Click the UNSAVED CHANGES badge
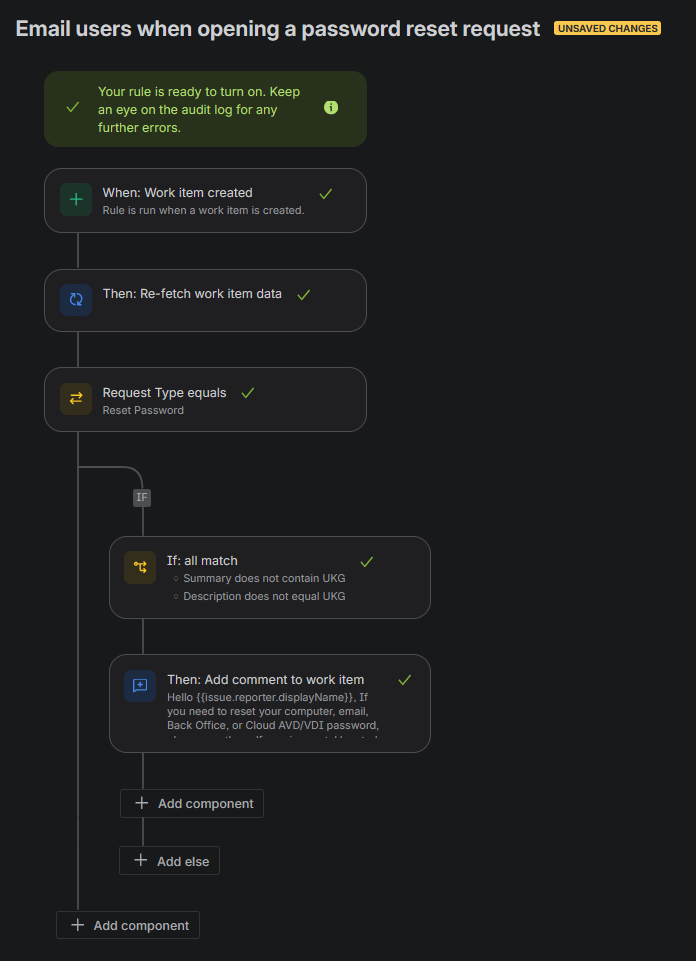Screen dimensions: 696x961 coord(607,28)
